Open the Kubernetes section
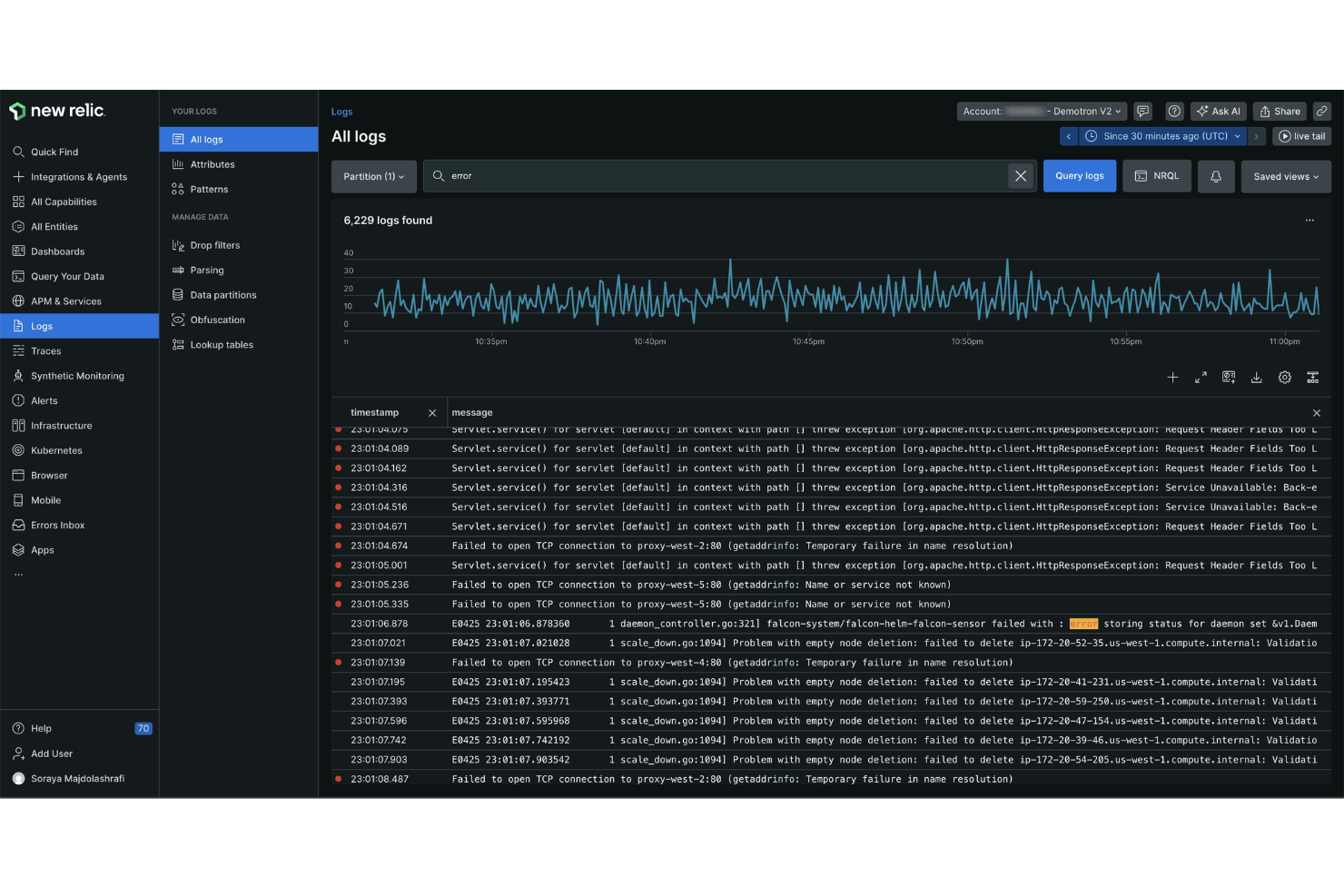This screenshot has height=896, width=1344. click(x=57, y=450)
